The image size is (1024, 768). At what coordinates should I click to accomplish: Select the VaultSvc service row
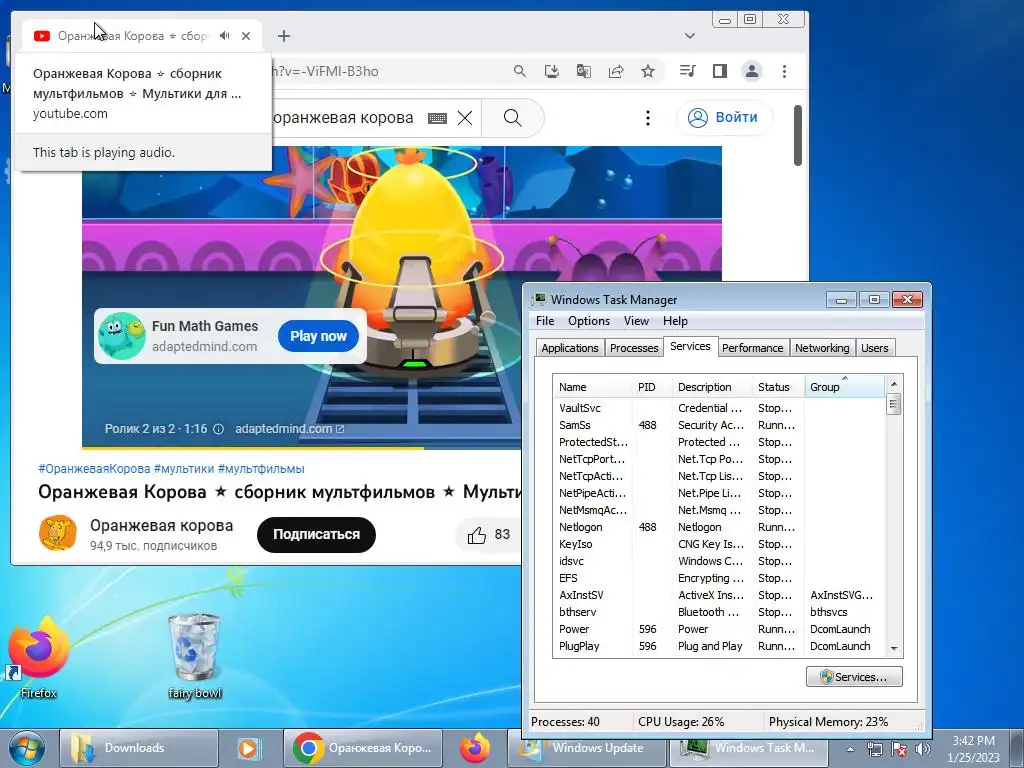(x=719, y=408)
